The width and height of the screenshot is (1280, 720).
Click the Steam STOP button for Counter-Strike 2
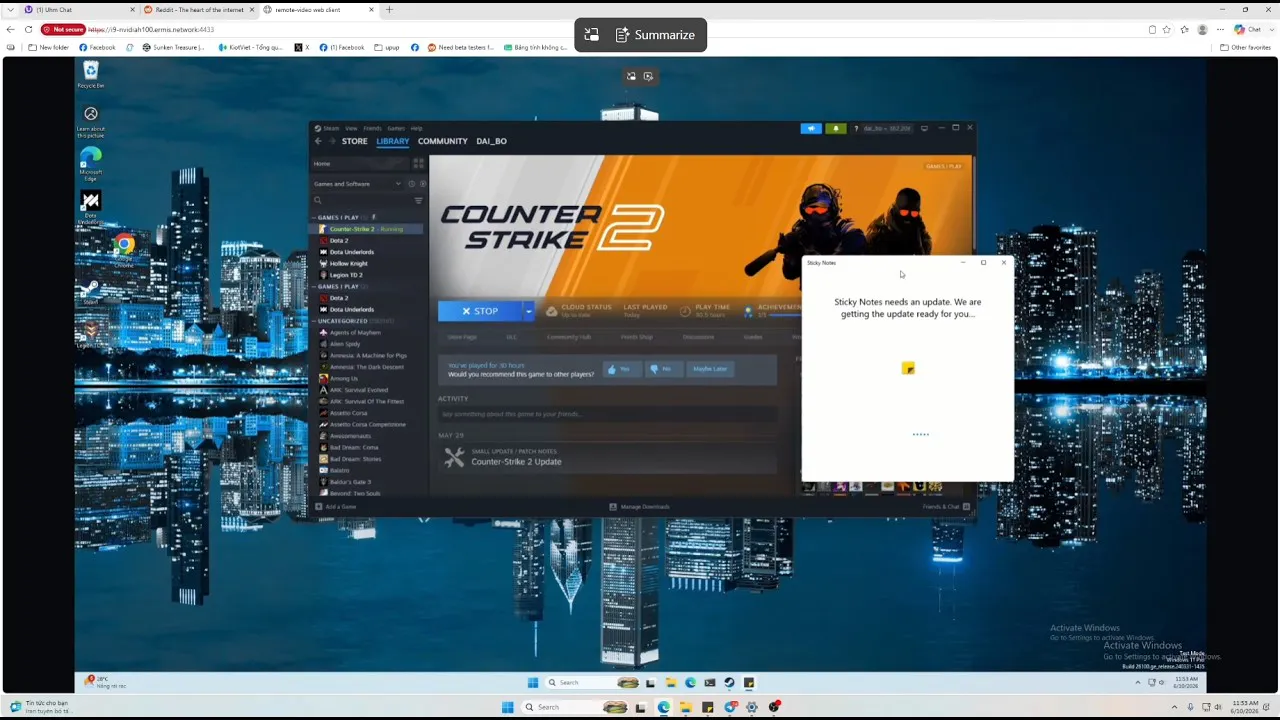480,311
